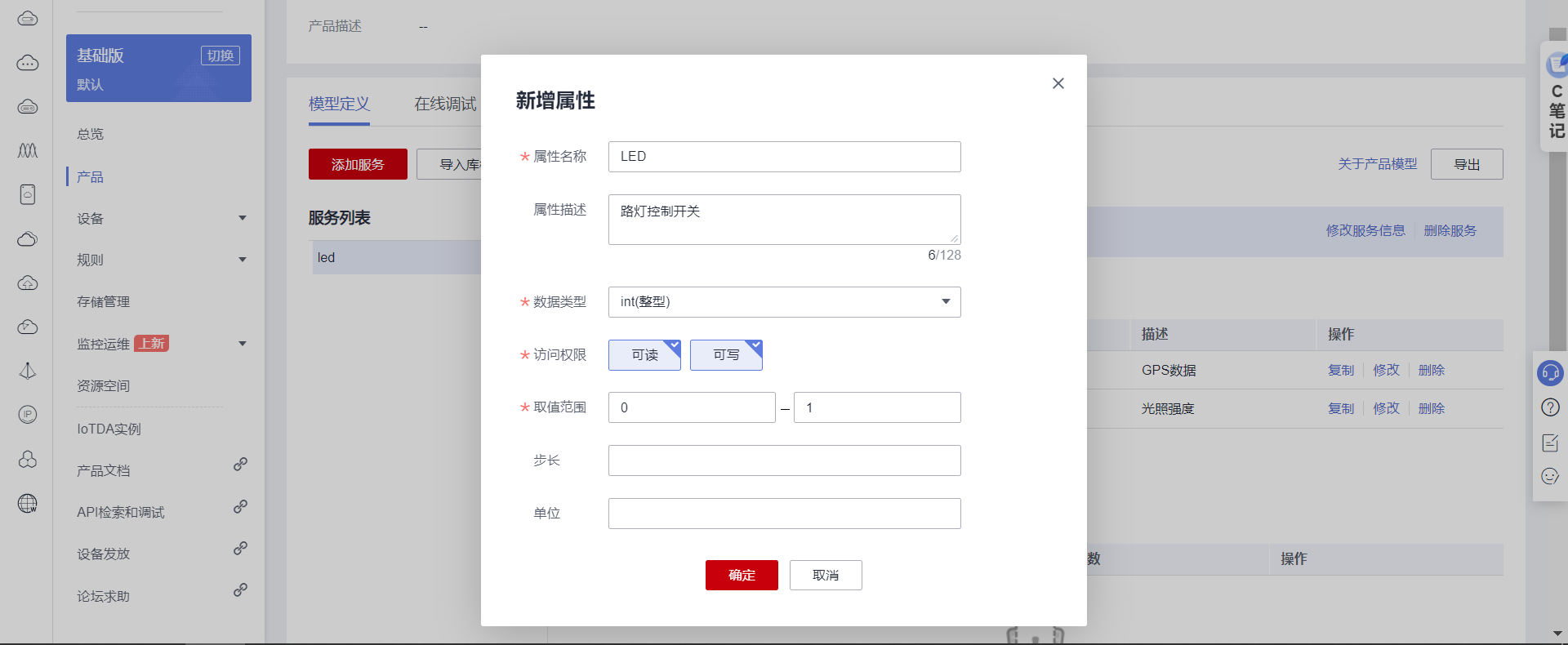
Task: Click the cloud upload icon in left rail
Action: (28, 283)
